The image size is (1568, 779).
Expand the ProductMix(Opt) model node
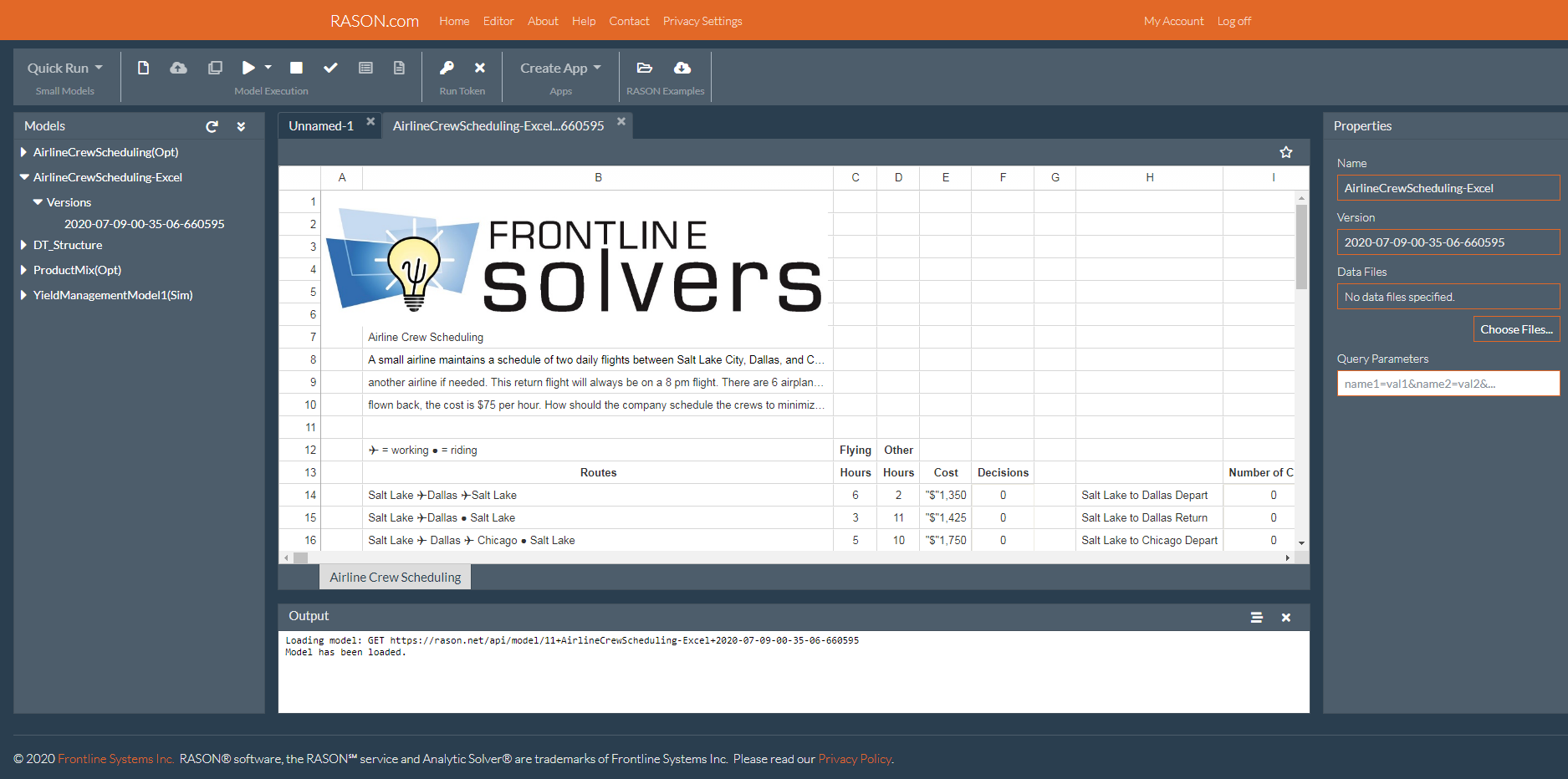[23, 270]
